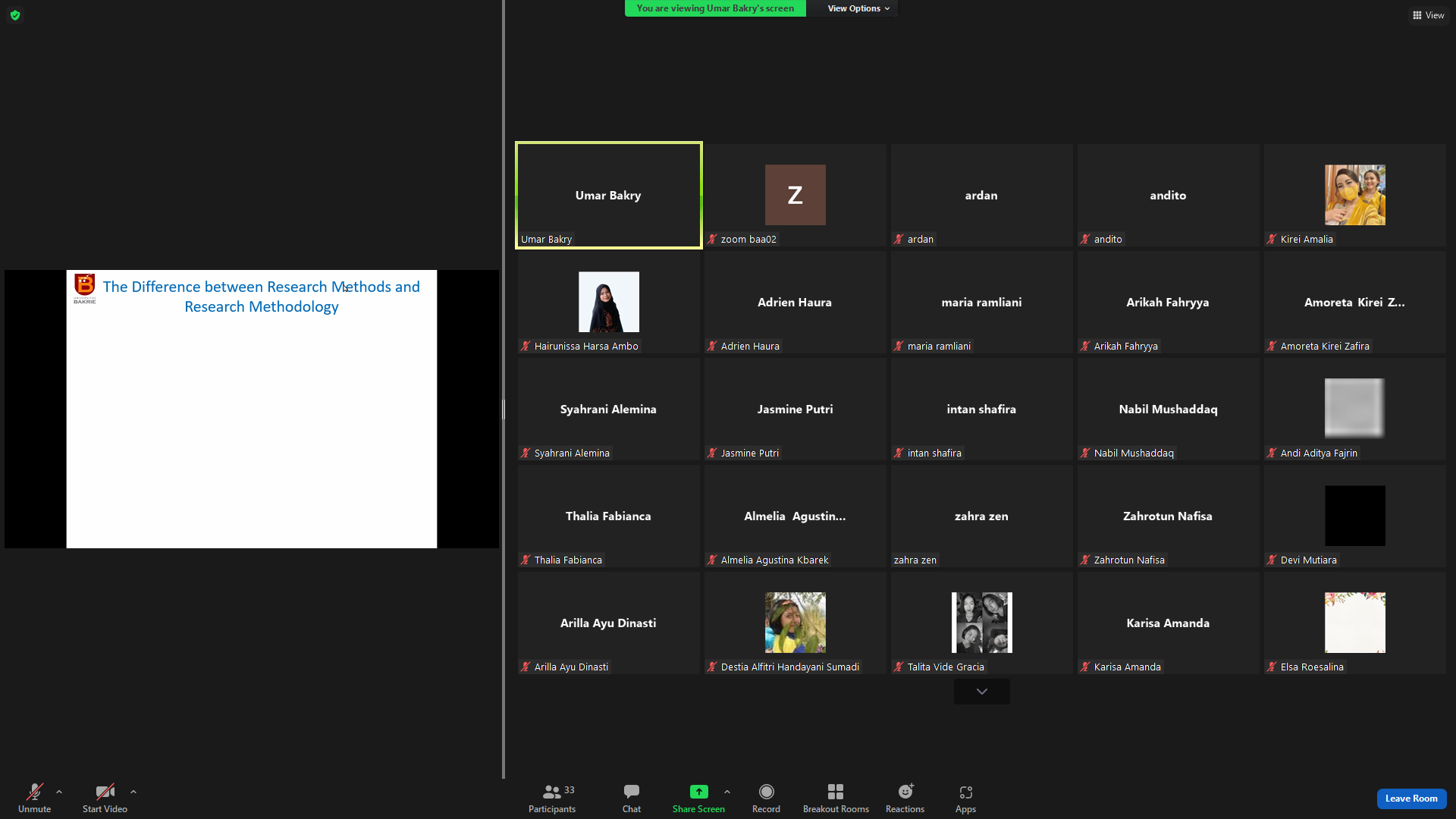
Task: Select Kirei Amalia's profile photo
Action: click(1355, 195)
